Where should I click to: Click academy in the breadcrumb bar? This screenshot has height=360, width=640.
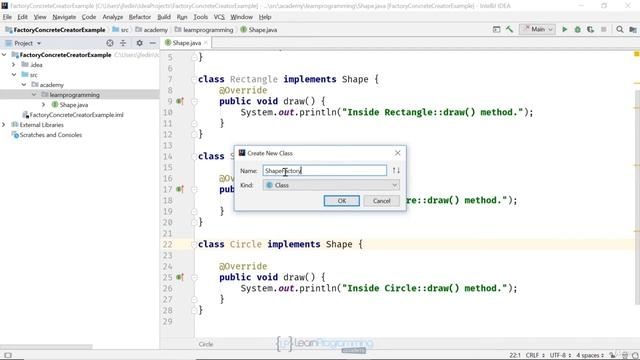coord(151,30)
